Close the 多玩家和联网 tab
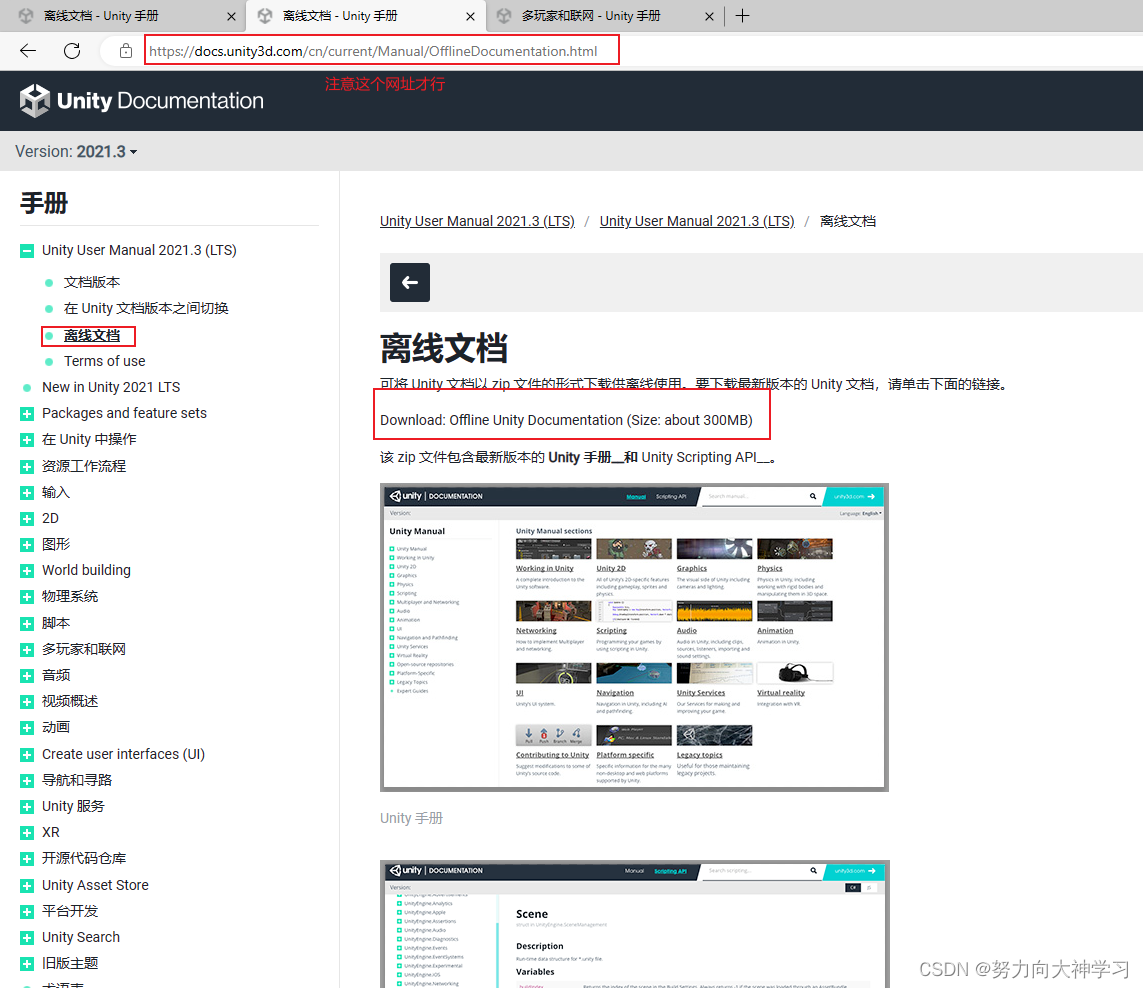 tap(709, 16)
